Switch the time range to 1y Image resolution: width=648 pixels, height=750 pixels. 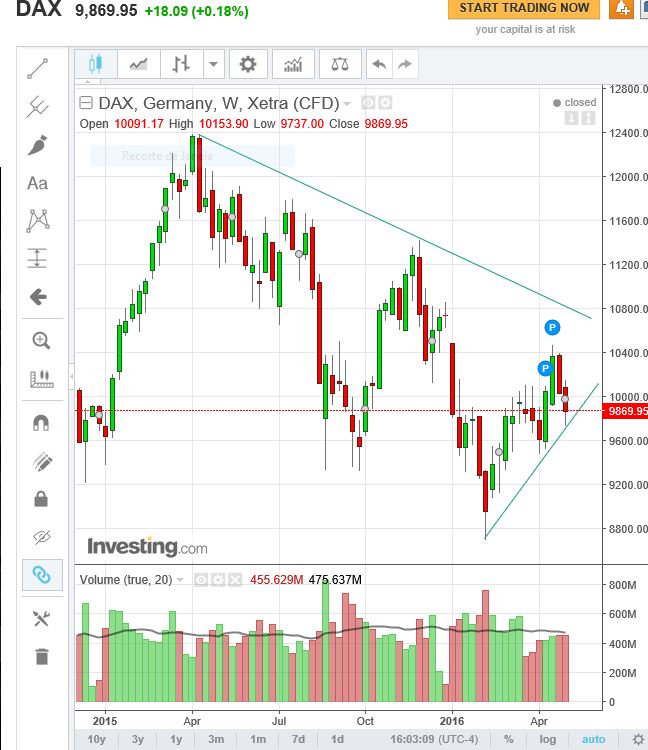click(176, 739)
